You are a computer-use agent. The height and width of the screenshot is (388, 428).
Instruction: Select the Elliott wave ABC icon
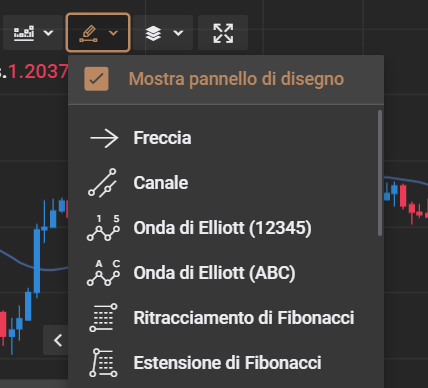click(x=103, y=273)
